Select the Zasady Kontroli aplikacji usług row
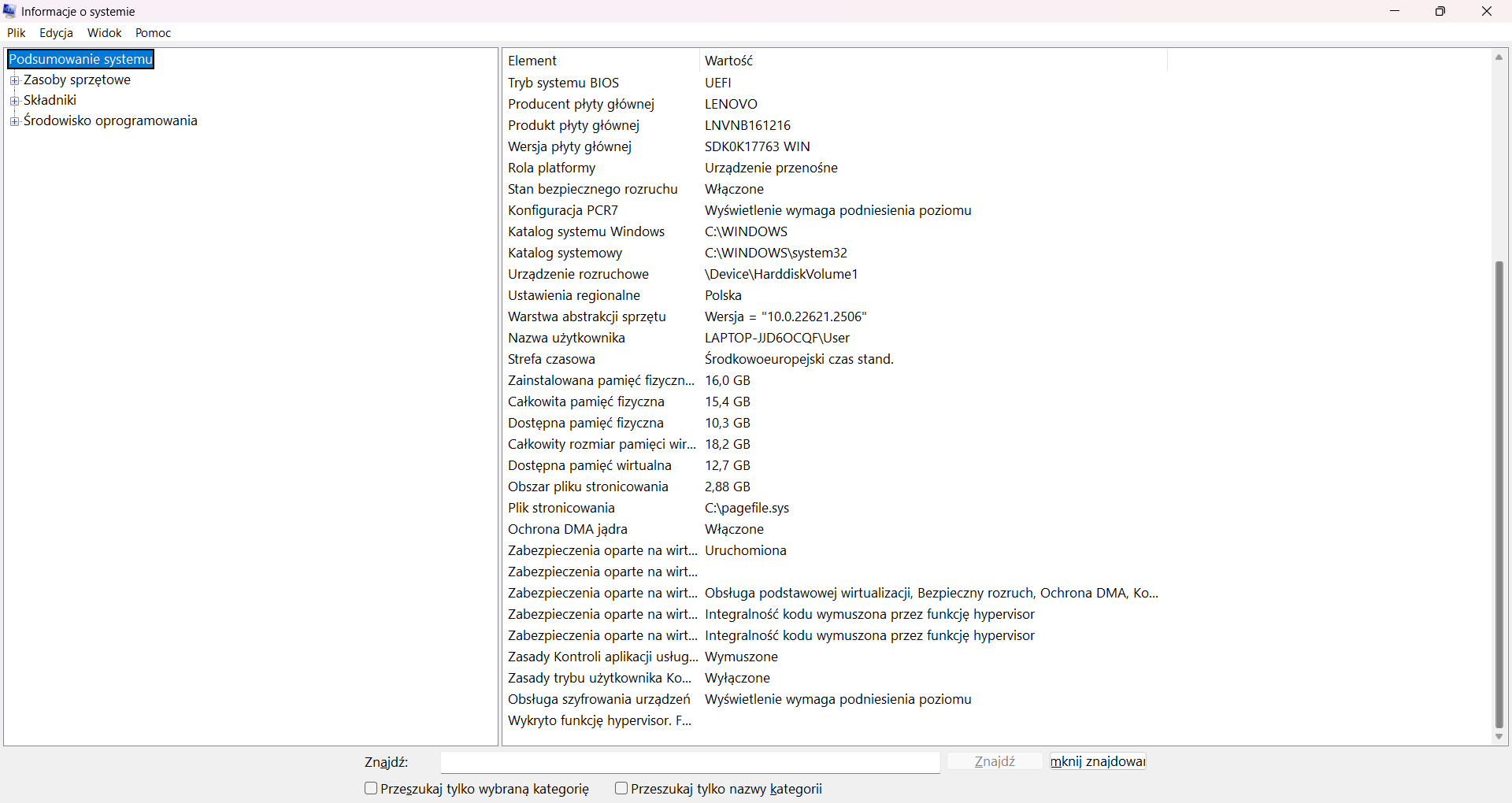The width and height of the screenshot is (1512, 803). pos(835,657)
